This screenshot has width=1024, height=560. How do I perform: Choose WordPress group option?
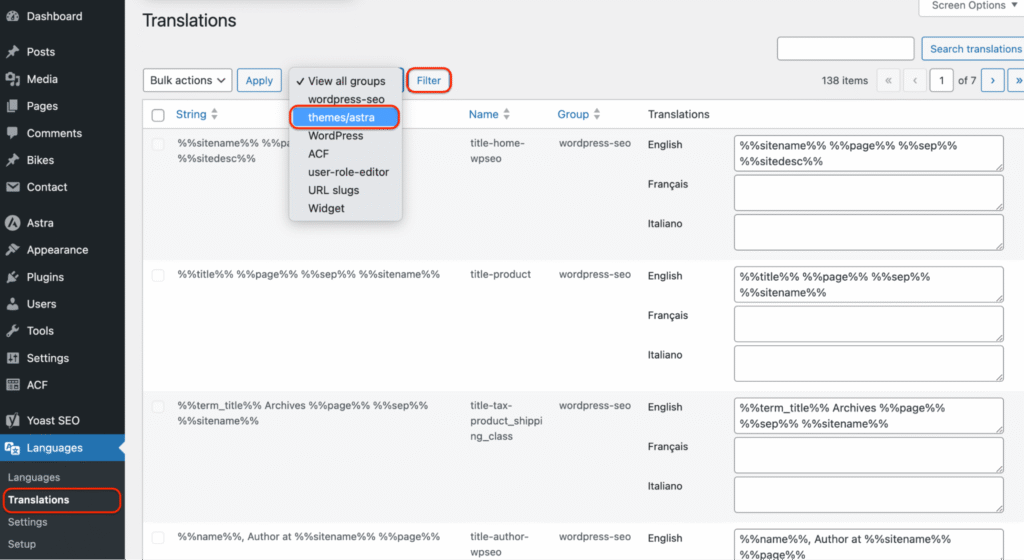click(345, 136)
